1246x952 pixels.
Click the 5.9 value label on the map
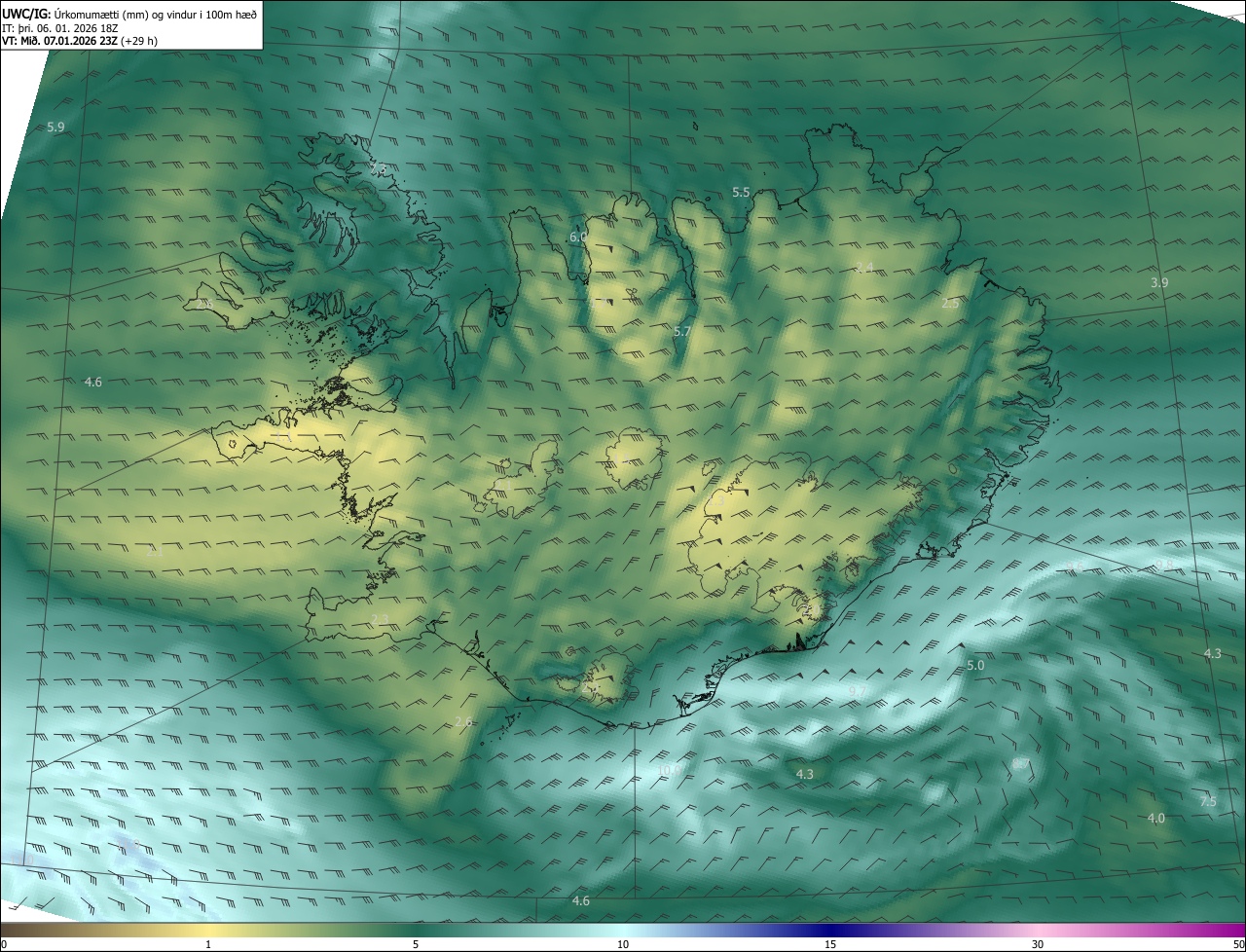click(55, 128)
